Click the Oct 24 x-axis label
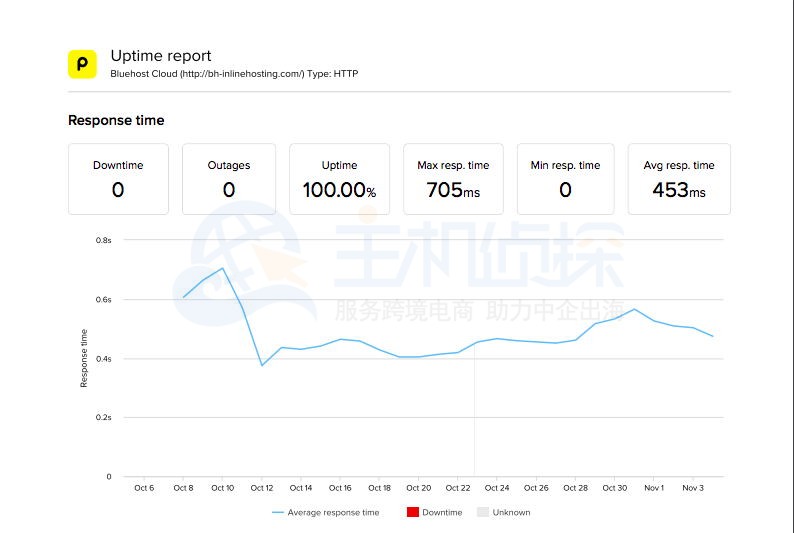The image size is (794, 533). coord(497,488)
